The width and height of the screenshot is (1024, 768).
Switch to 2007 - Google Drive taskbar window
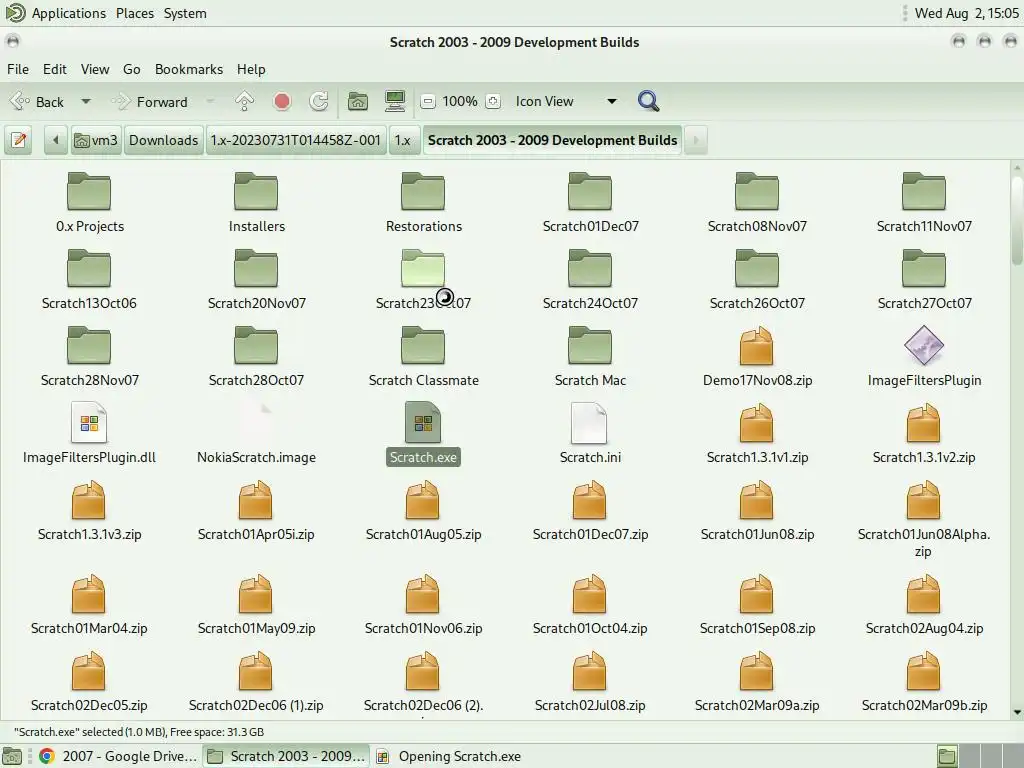[118, 756]
